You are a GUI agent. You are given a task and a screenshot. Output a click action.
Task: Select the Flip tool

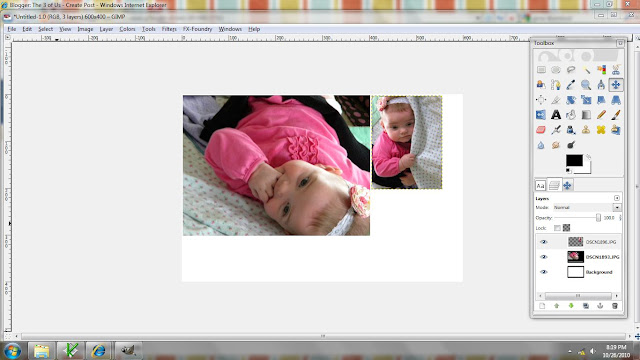pos(541,115)
